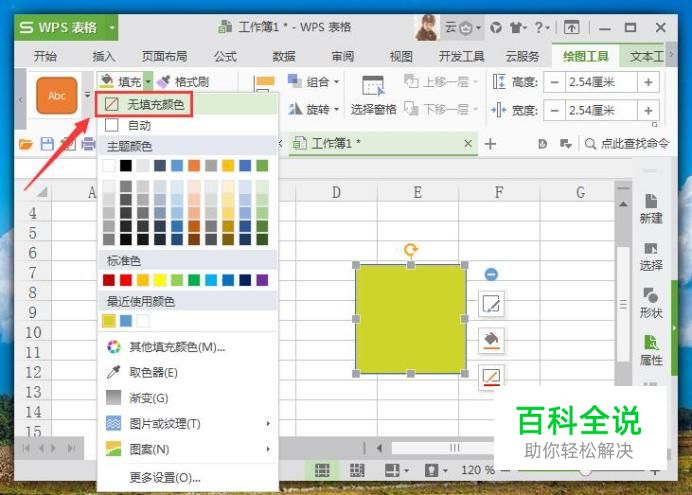692x495 pixels.
Task: Close the Workbook1 document tab
Action: click(x=468, y=143)
